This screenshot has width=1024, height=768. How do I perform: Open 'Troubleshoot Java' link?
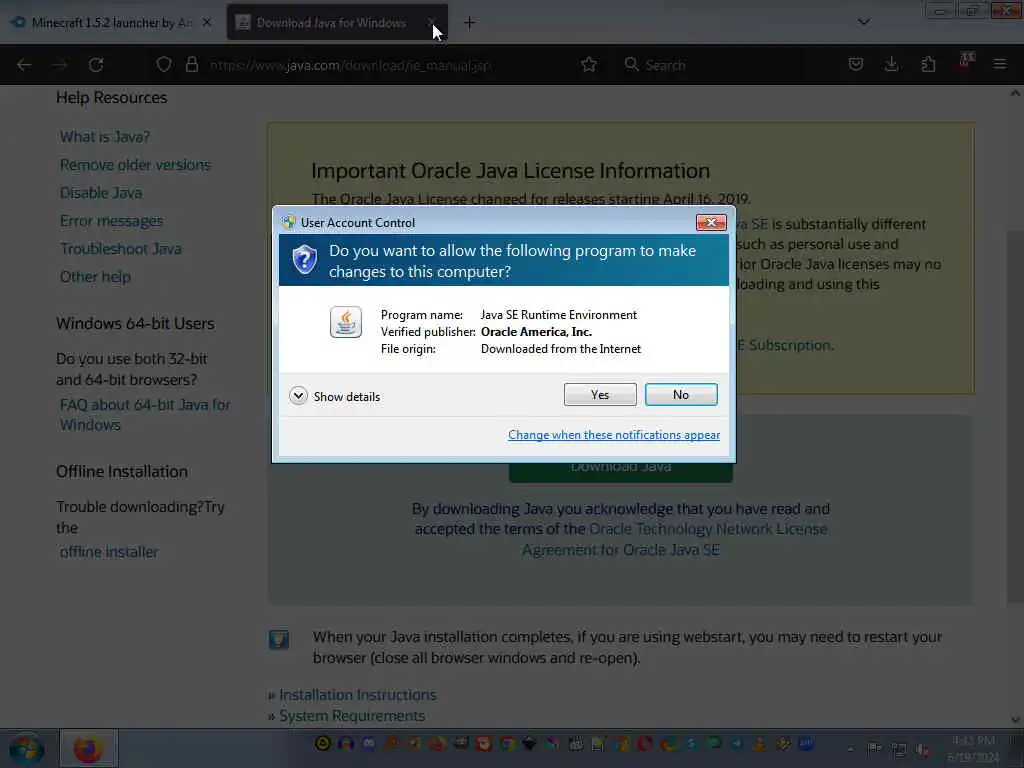point(121,249)
